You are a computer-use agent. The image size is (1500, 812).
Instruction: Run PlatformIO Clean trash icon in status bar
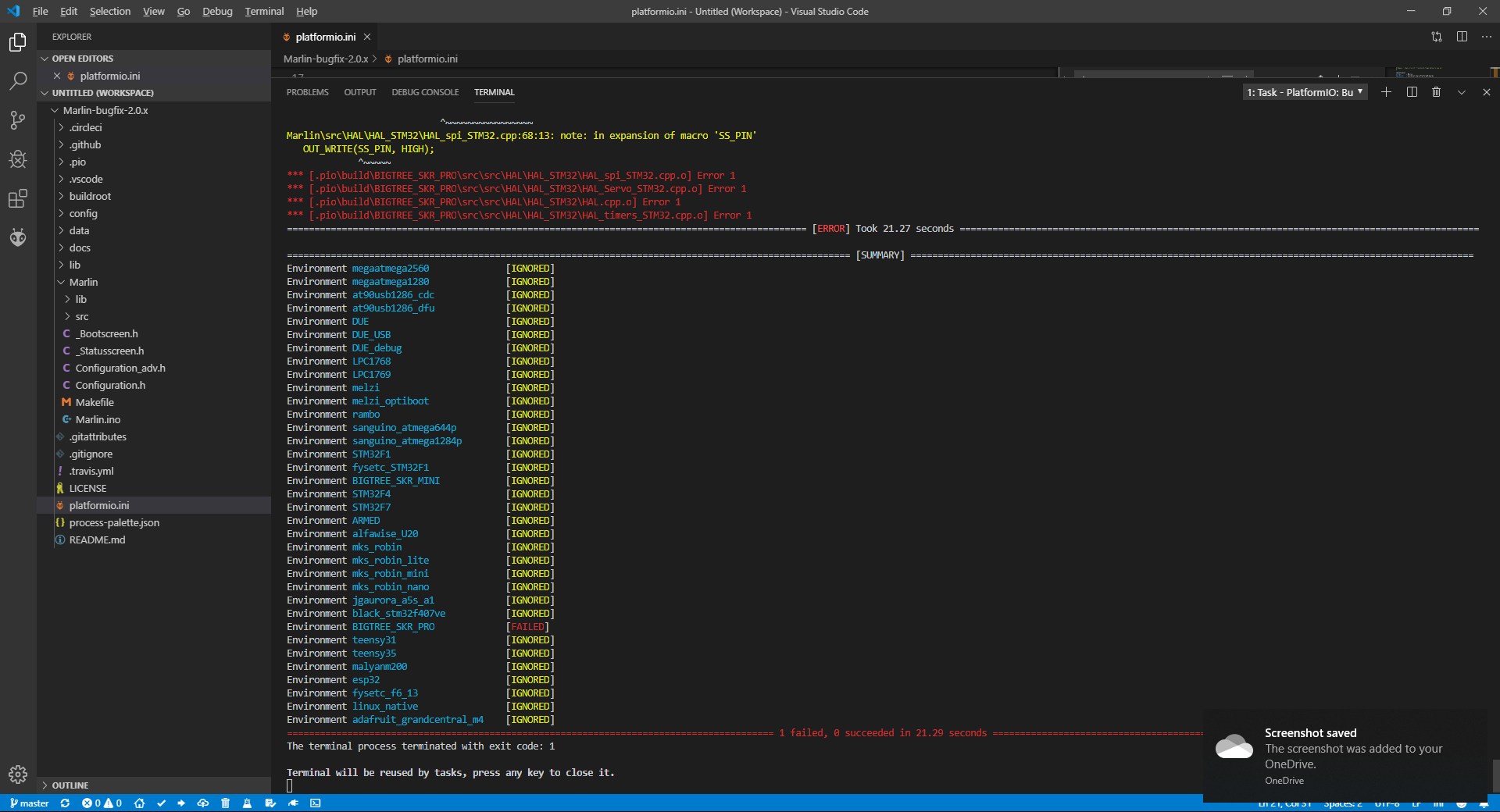(225, 803)
